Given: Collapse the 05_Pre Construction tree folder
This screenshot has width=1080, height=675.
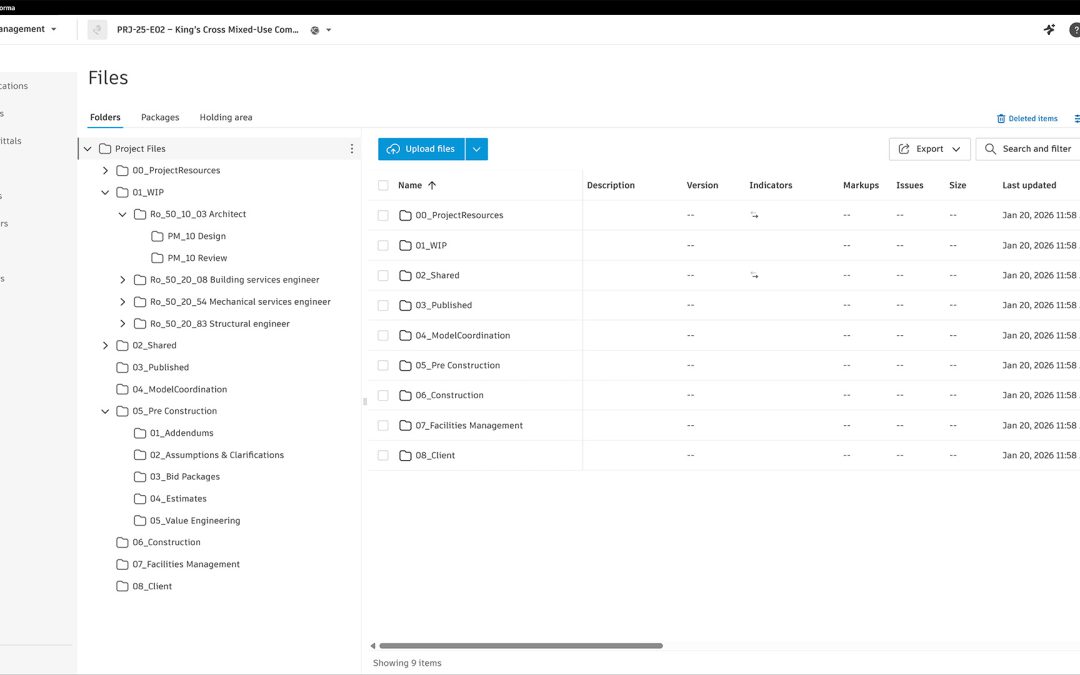Looking at the screenshot, I should pyautogui.click(x=105, y=411).
